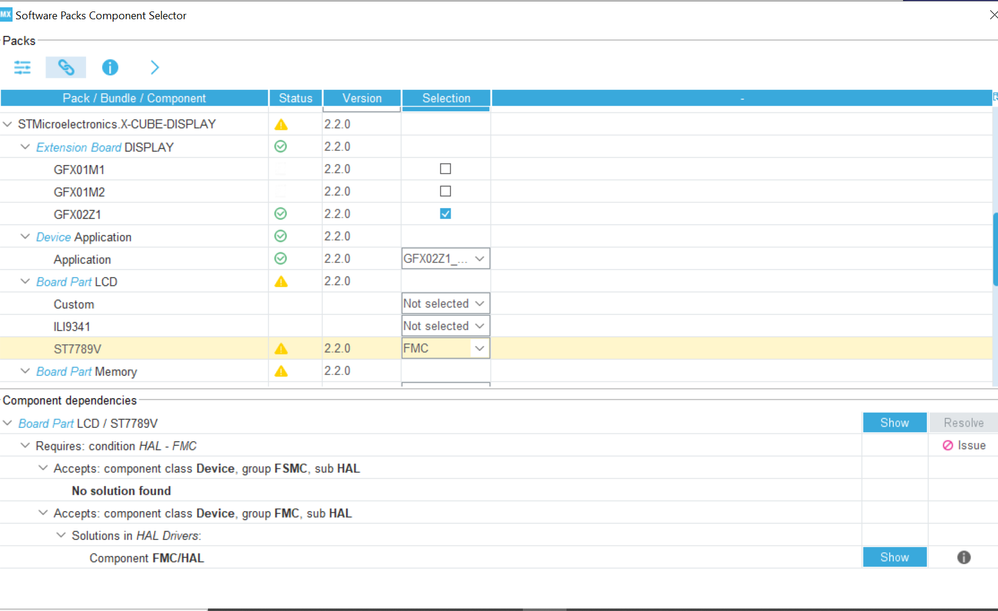Screen dimensions: 998x611
Task: Enable the GFX01M2 checkbox
Action: 446,191
